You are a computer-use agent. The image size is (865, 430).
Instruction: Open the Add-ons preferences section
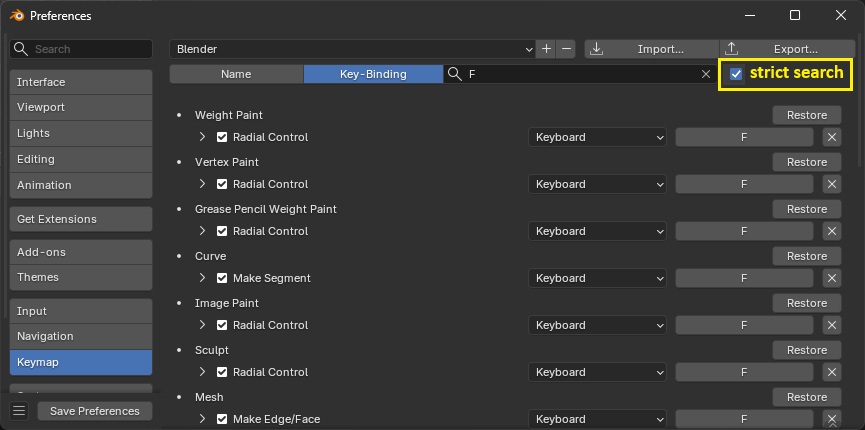(81, 252)
